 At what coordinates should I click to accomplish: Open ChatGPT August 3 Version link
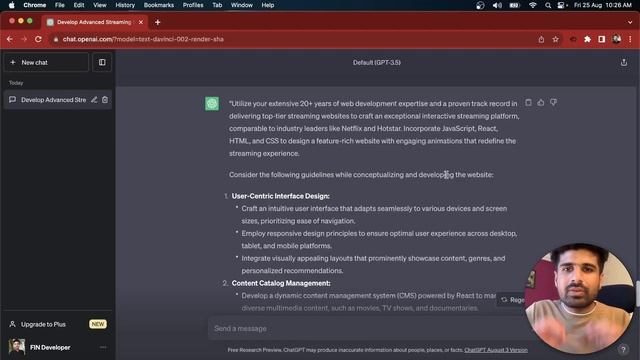click(496, 350)
